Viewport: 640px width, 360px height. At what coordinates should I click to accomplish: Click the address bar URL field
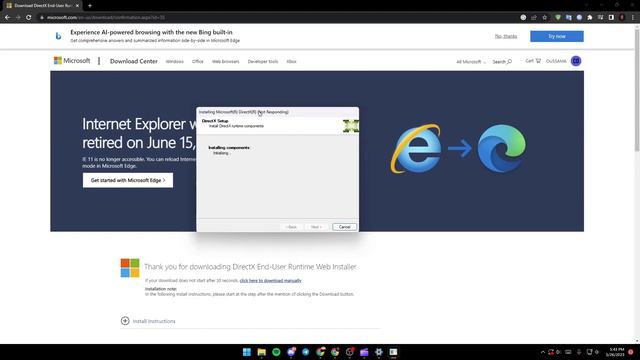coord(278,18)
